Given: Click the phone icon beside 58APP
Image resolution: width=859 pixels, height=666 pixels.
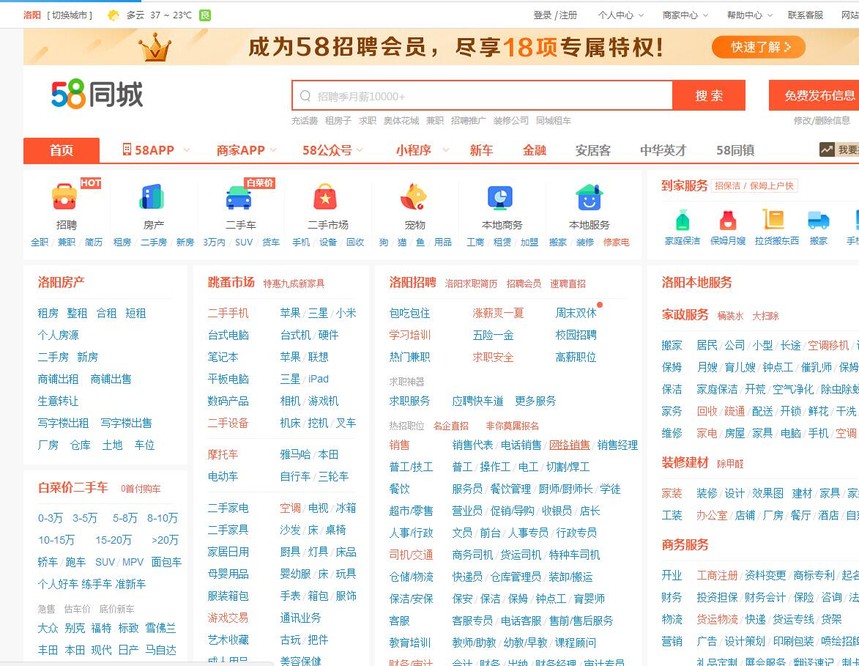Looking at the screenshot, I should 127,150.
